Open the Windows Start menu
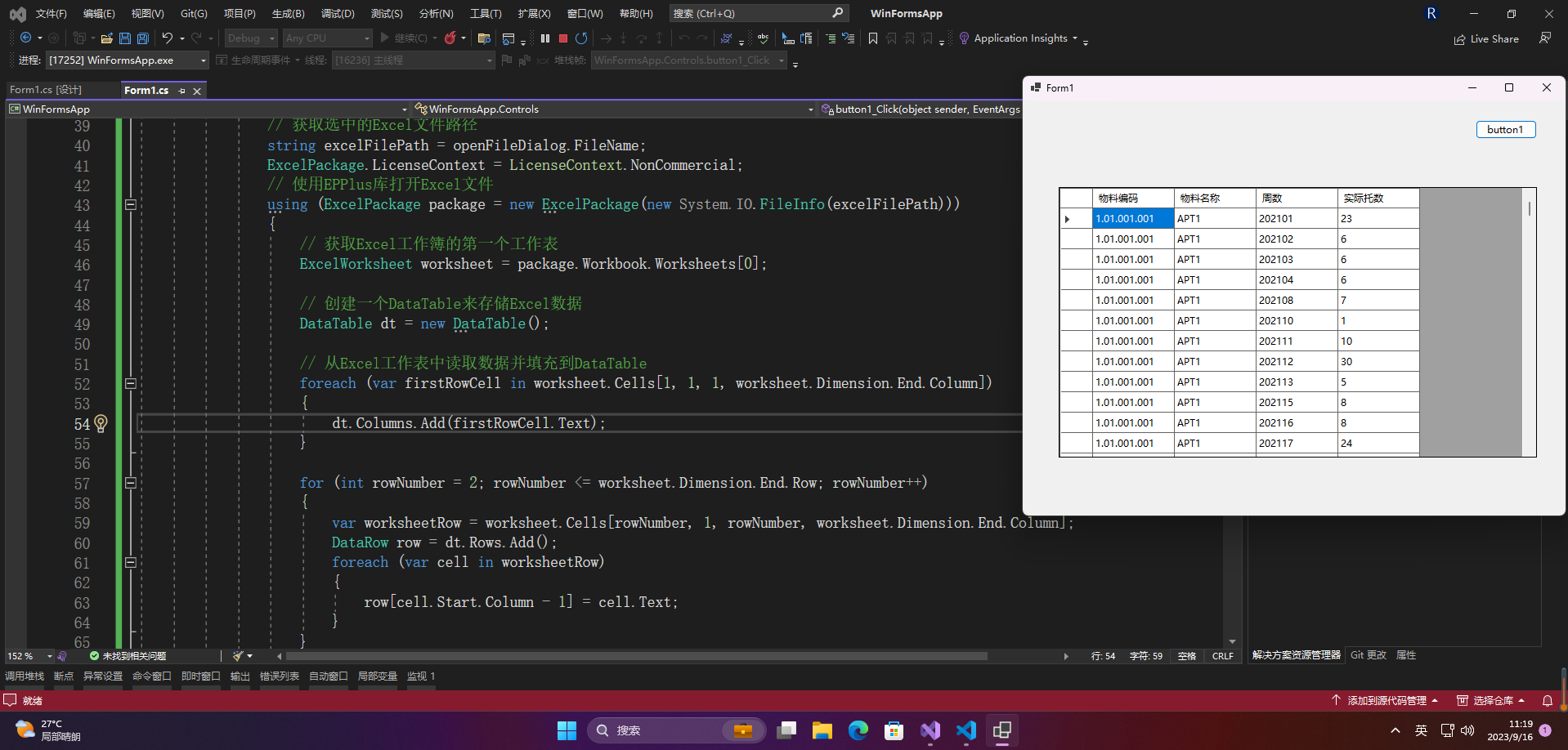The image size is (1568, 750). 567,730
